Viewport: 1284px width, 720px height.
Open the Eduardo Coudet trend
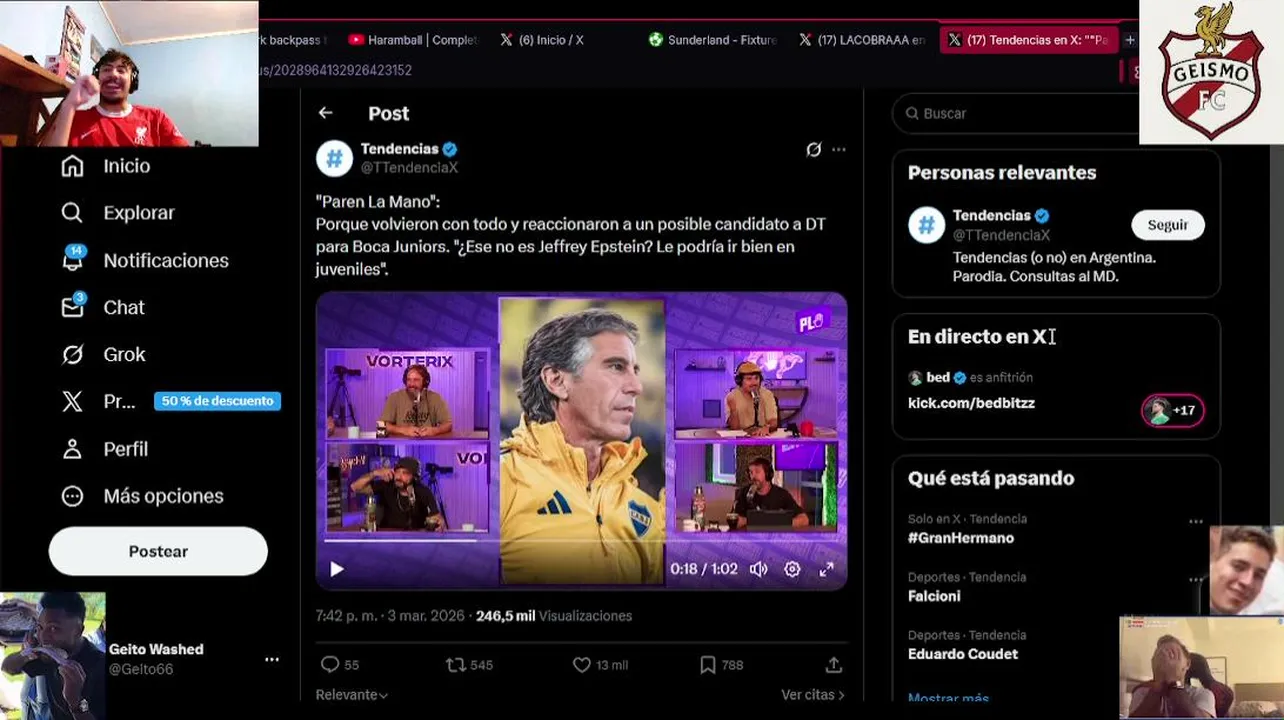tap(963, 654)
